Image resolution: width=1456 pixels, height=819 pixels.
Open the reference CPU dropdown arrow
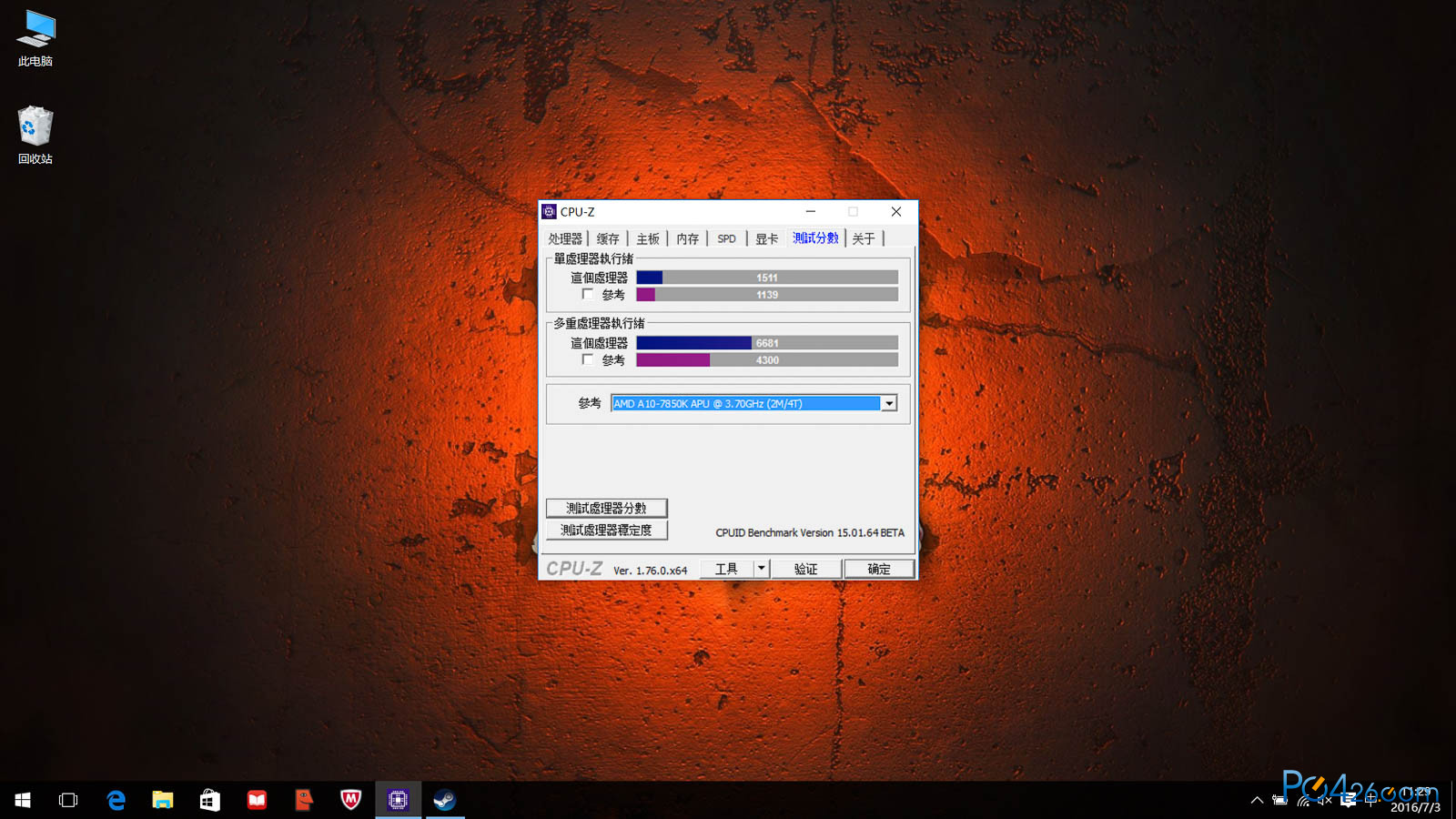pyautogui.click(x=889, y=403)
